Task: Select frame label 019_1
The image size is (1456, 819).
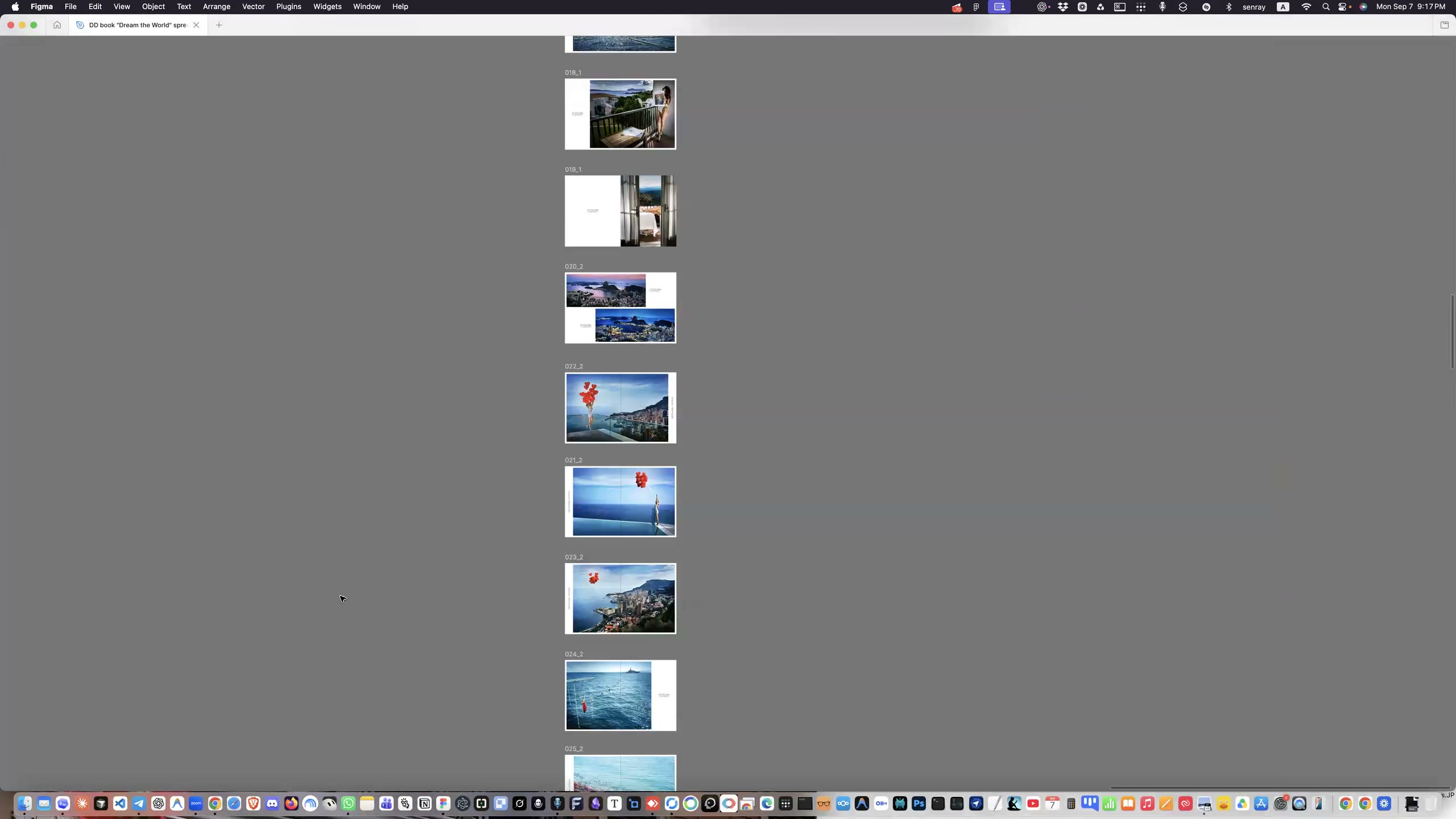Action: [x=573, y=169]
